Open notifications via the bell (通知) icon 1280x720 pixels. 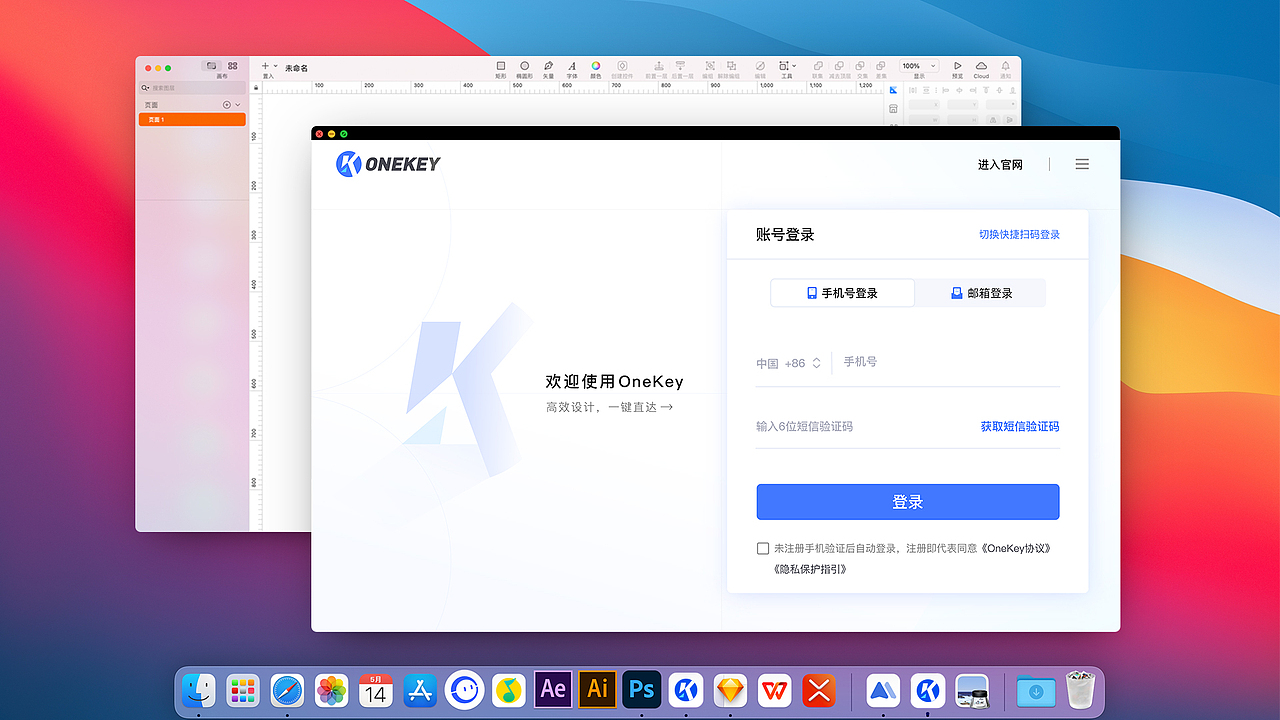1006,65
